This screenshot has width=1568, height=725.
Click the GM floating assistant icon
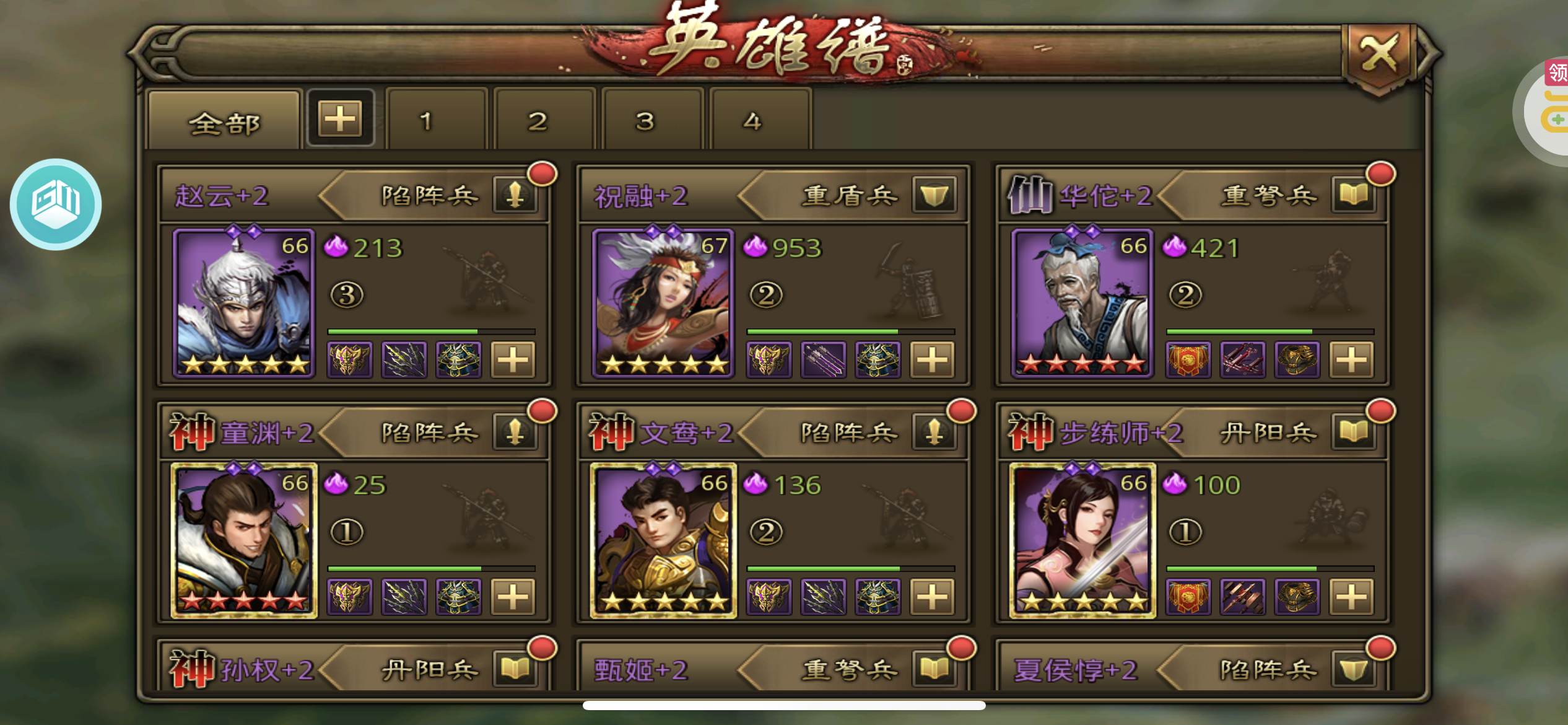point(56,204)
